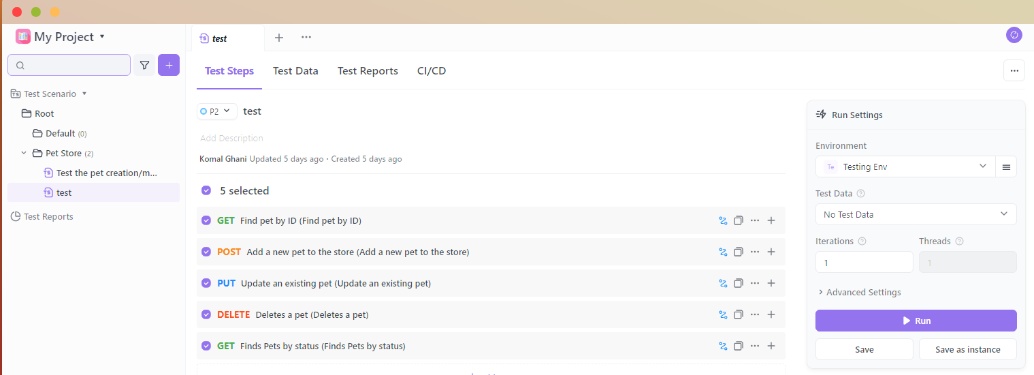Uncheck the GET Finds Pets by status step
1034x375 pixels.
tap(206, 346)
